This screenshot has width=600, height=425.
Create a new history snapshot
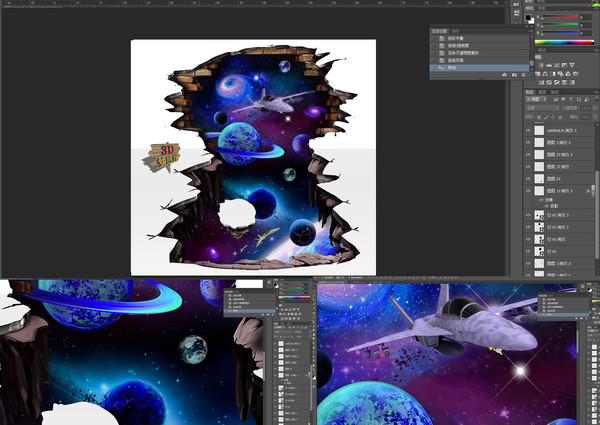(x=514, y=75)
